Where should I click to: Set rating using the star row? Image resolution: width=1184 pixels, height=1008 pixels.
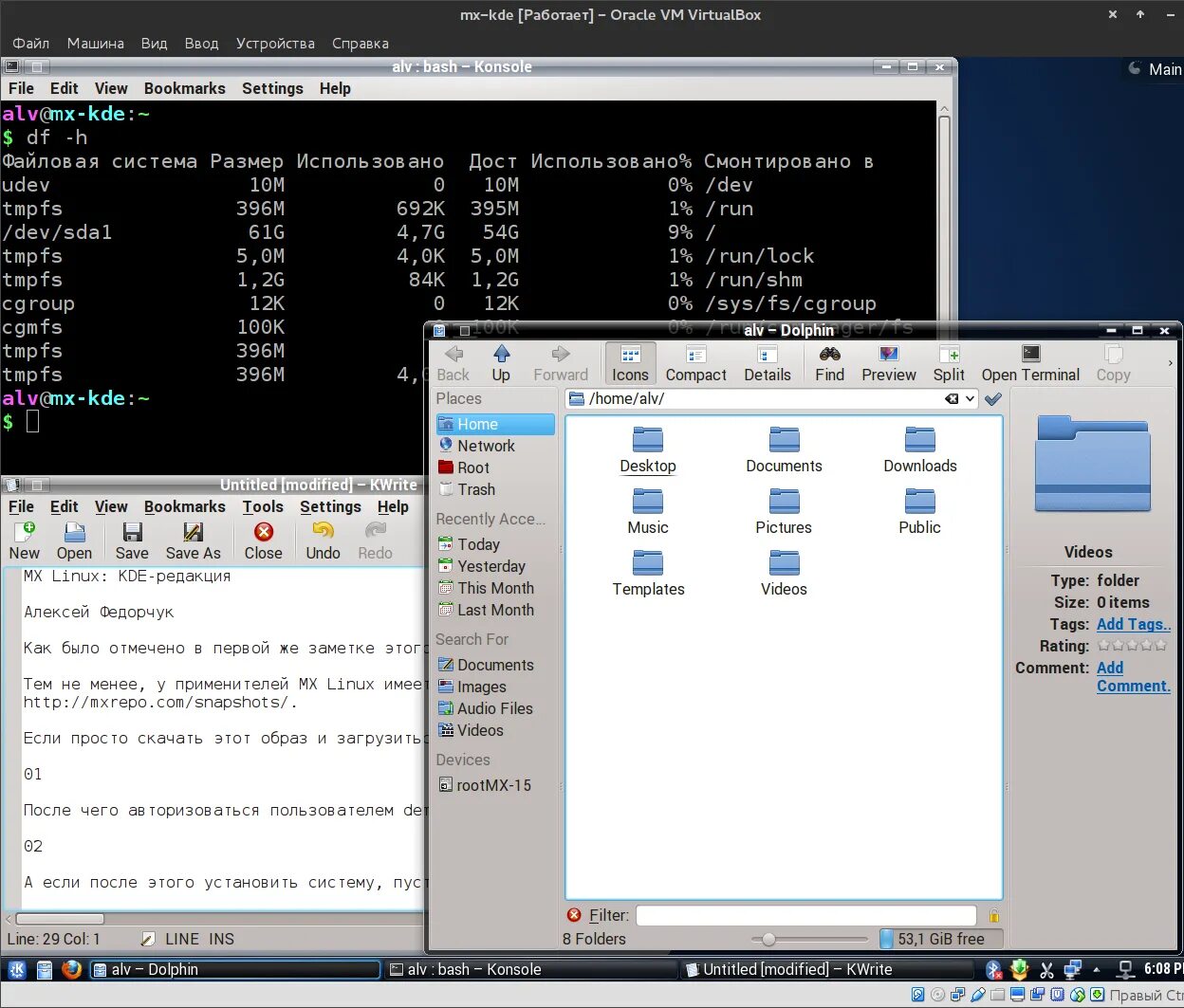pos(1133,646)
